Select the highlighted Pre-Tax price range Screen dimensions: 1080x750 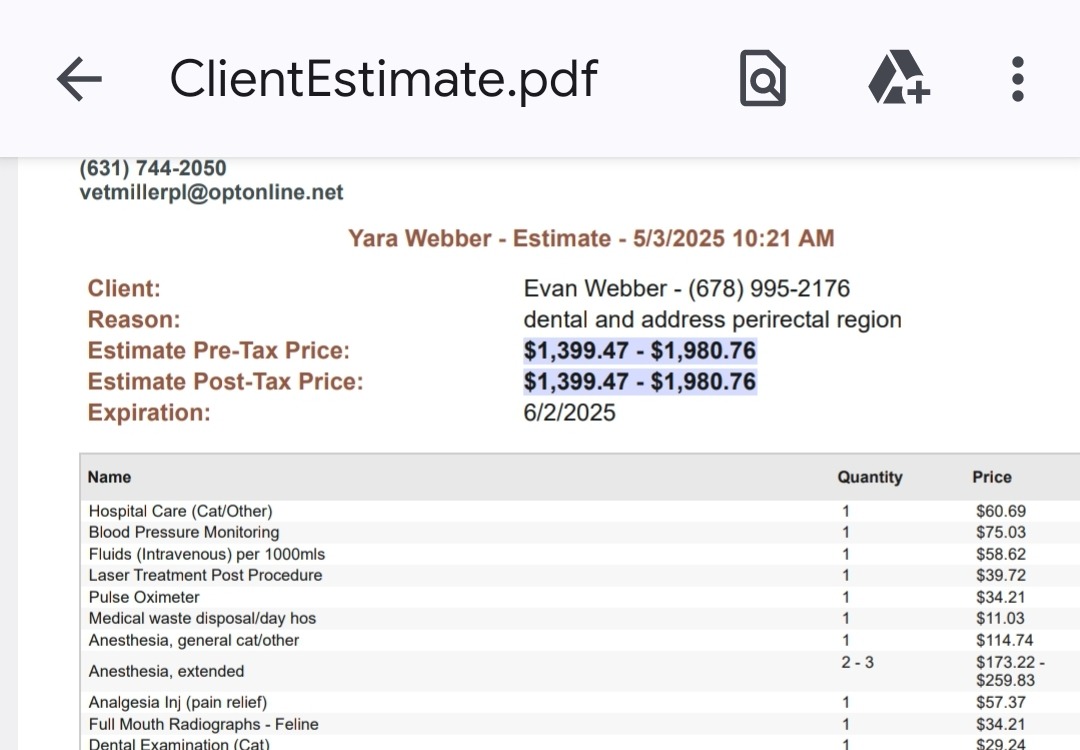point(640,351)
